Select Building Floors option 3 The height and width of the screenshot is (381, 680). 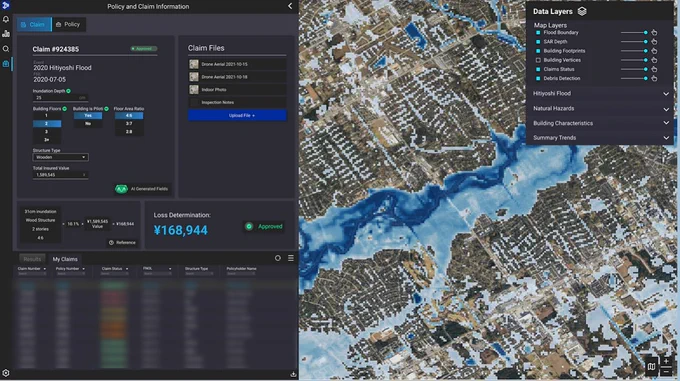click(x=47, y=132)
